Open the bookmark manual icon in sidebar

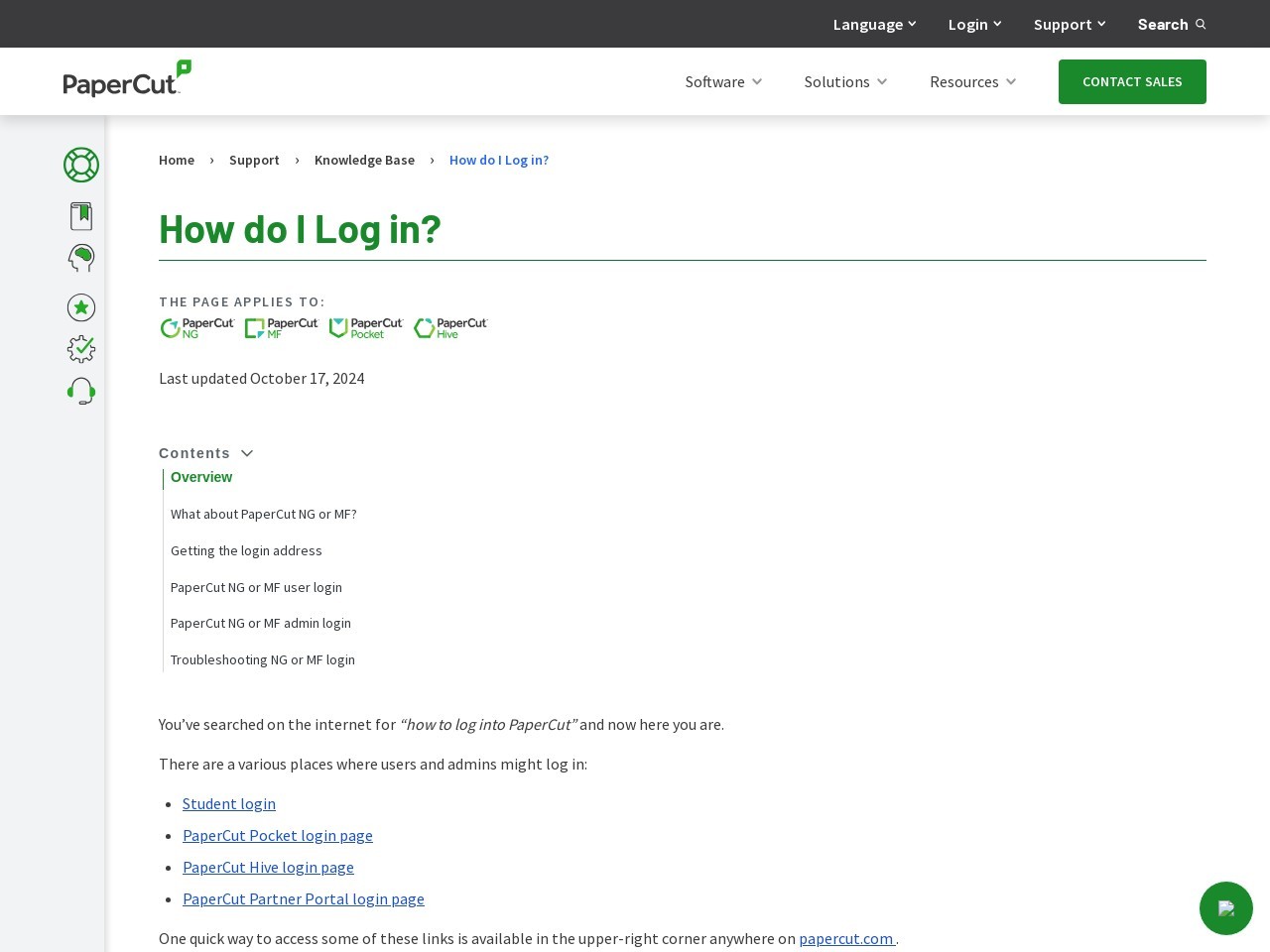[81, 216]
